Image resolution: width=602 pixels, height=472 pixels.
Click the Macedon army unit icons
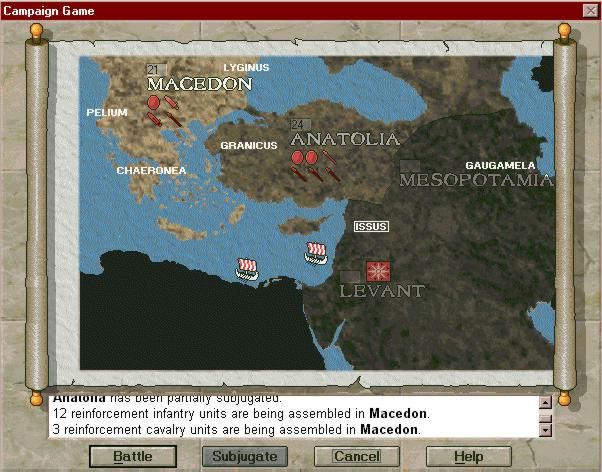164,109
